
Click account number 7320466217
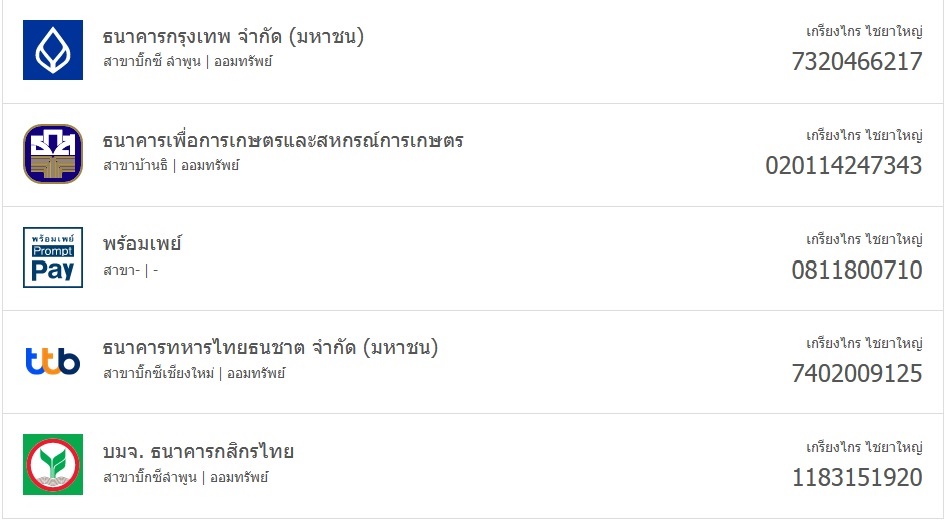[x=857, y=62]
